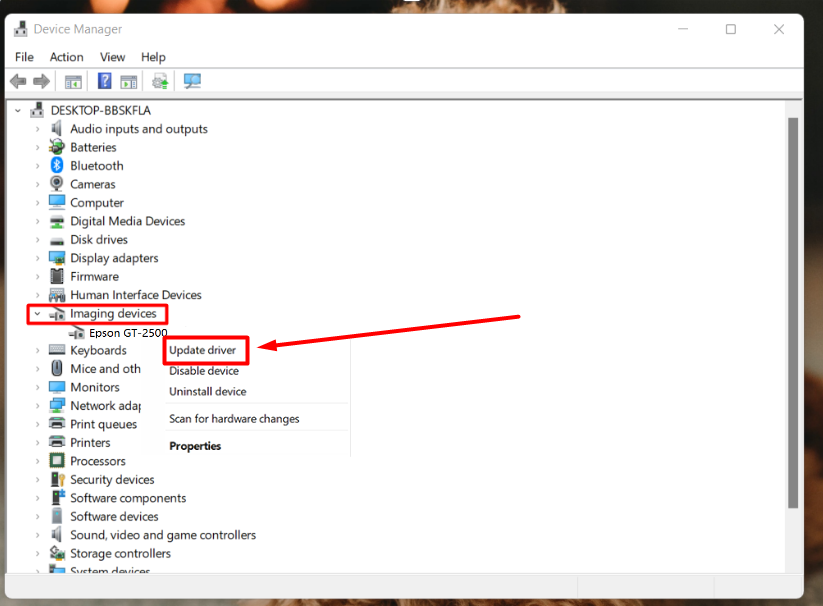This screenshot has height=606, width=823.
Task: Select Scan for hardware changes in context menu
Action: (234, 419)
